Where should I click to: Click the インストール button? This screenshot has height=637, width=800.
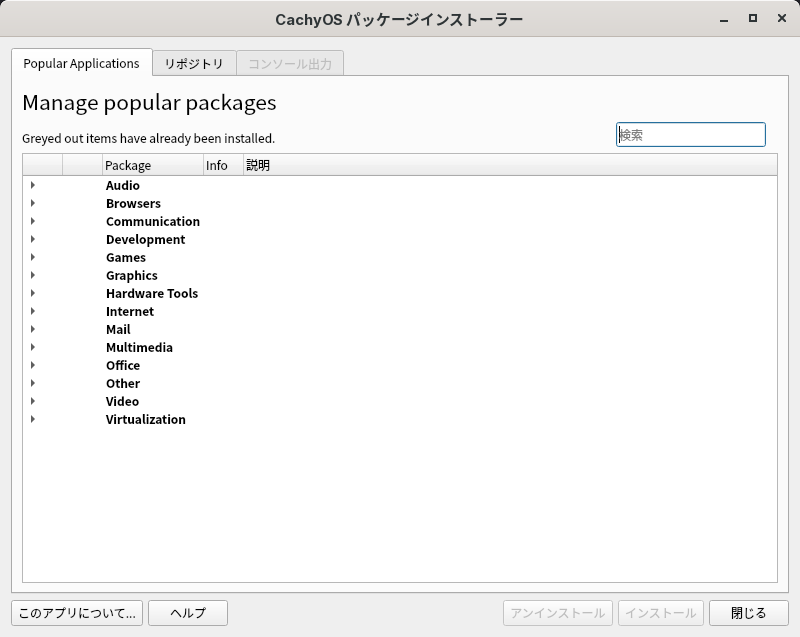point(661,613)
